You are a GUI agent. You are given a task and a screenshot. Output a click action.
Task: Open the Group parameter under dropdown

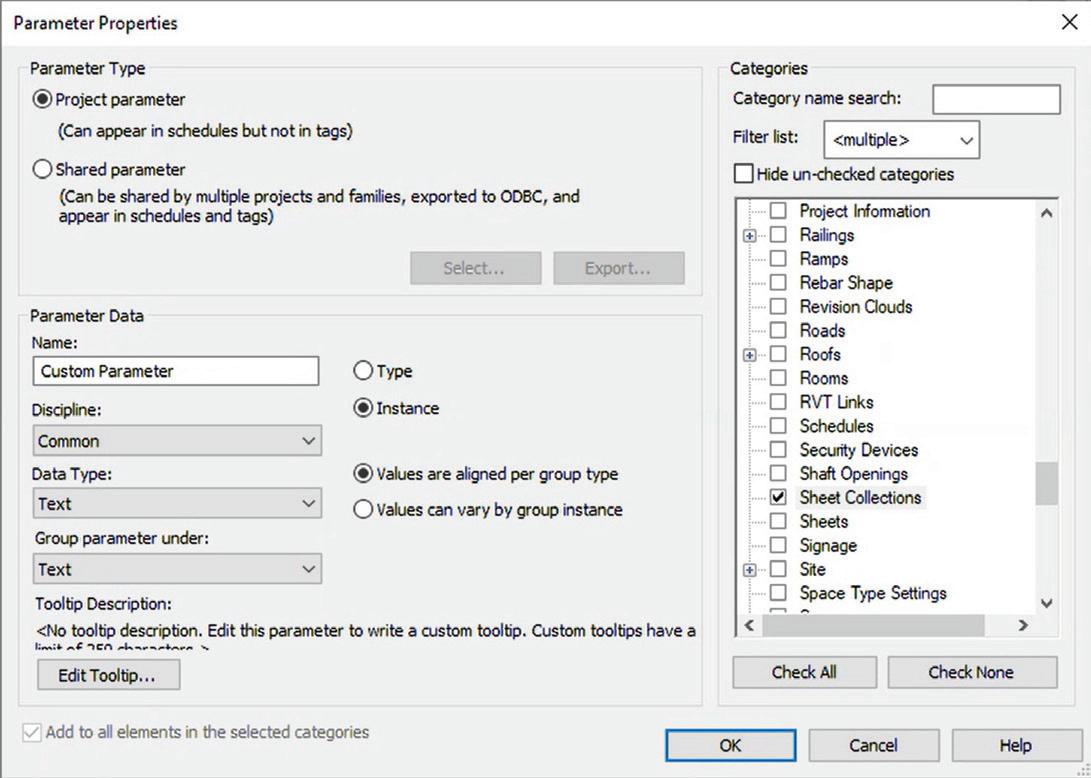coord(177,569)
